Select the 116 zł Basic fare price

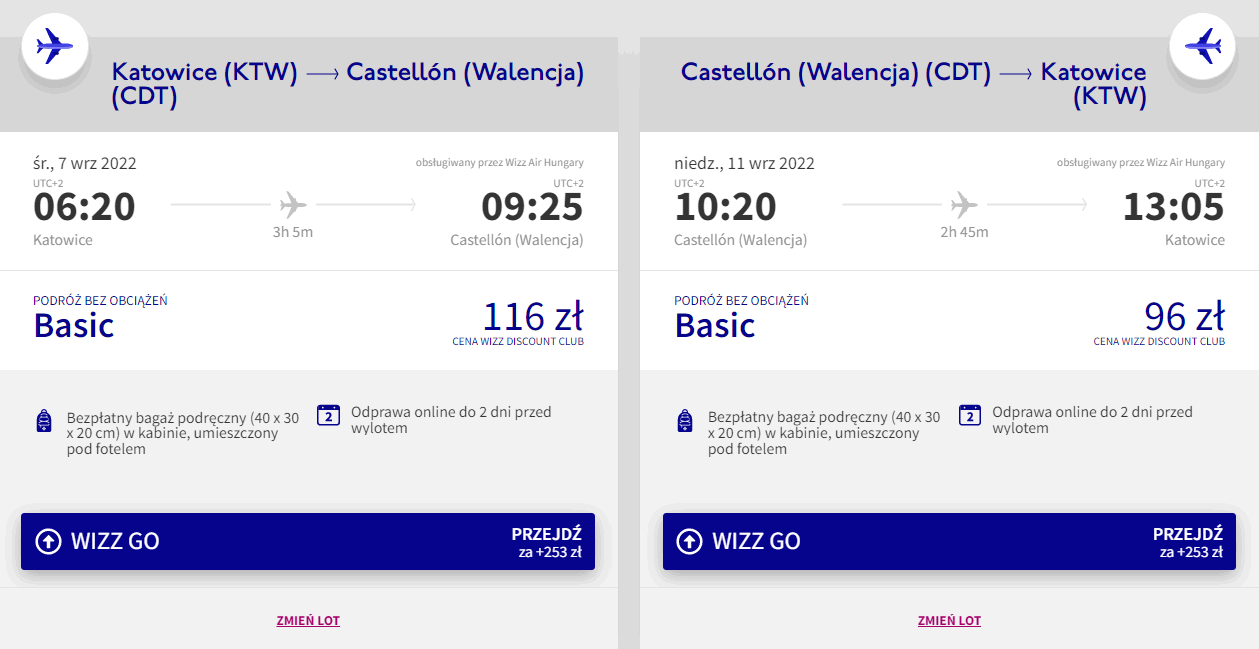coord(532,317)
